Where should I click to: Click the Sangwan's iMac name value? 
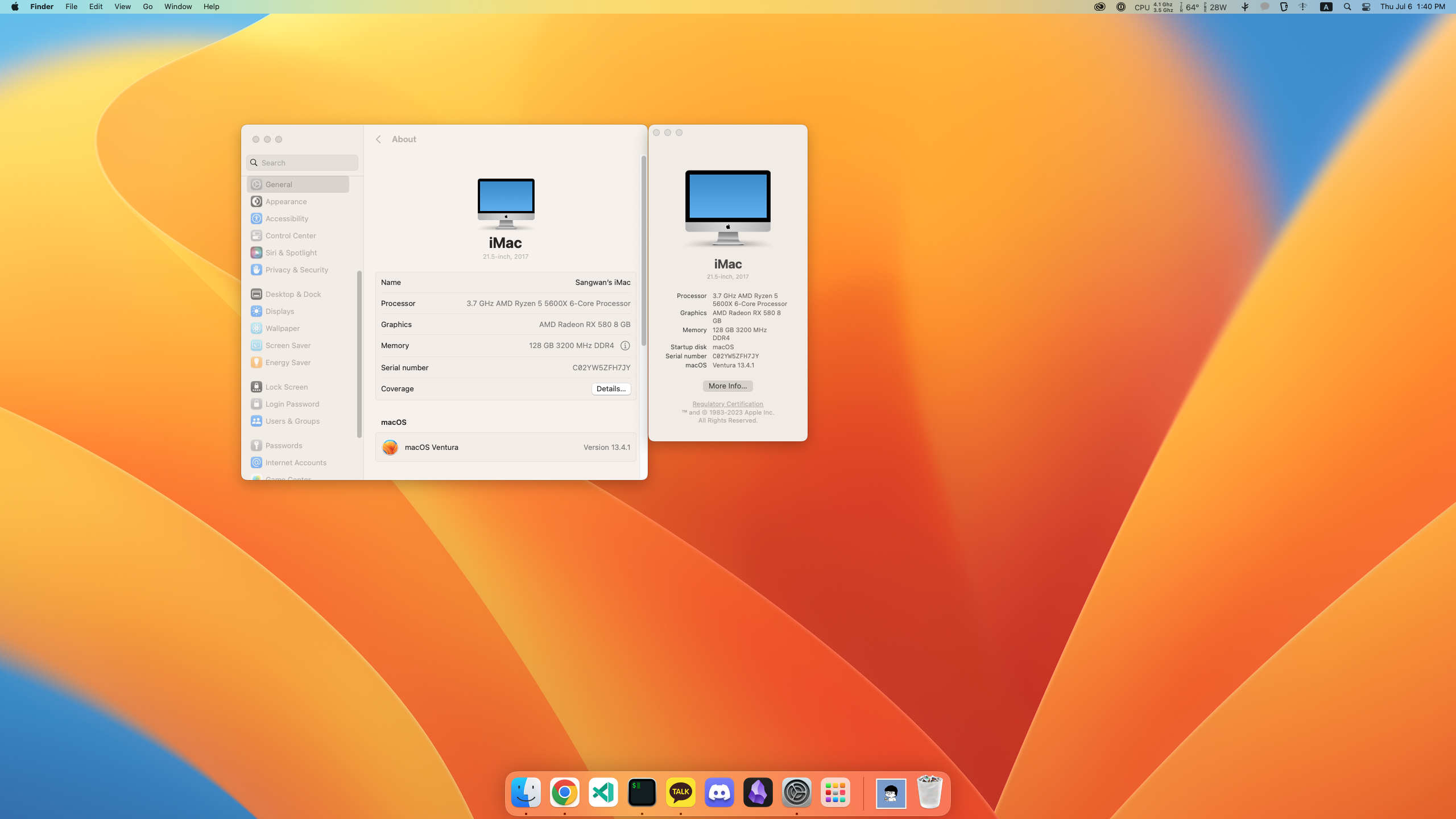(x=602, y=283)
